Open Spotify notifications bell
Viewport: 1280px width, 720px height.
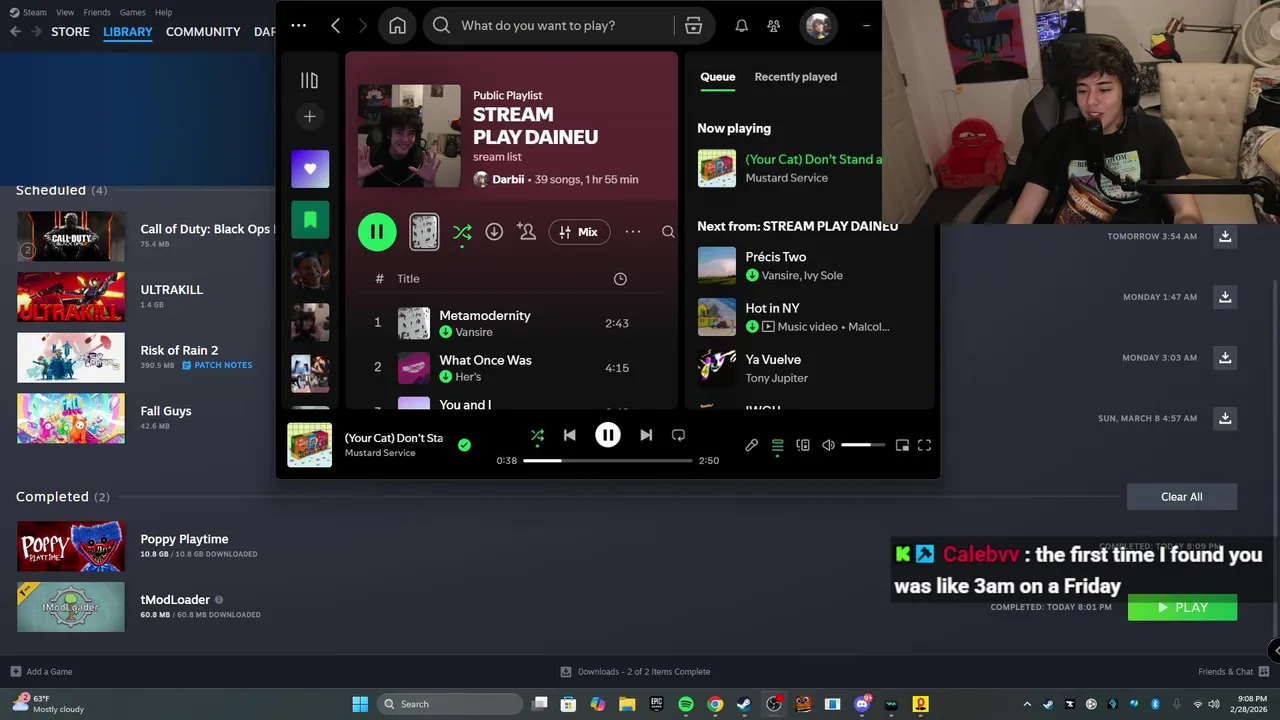click(741, 26)
